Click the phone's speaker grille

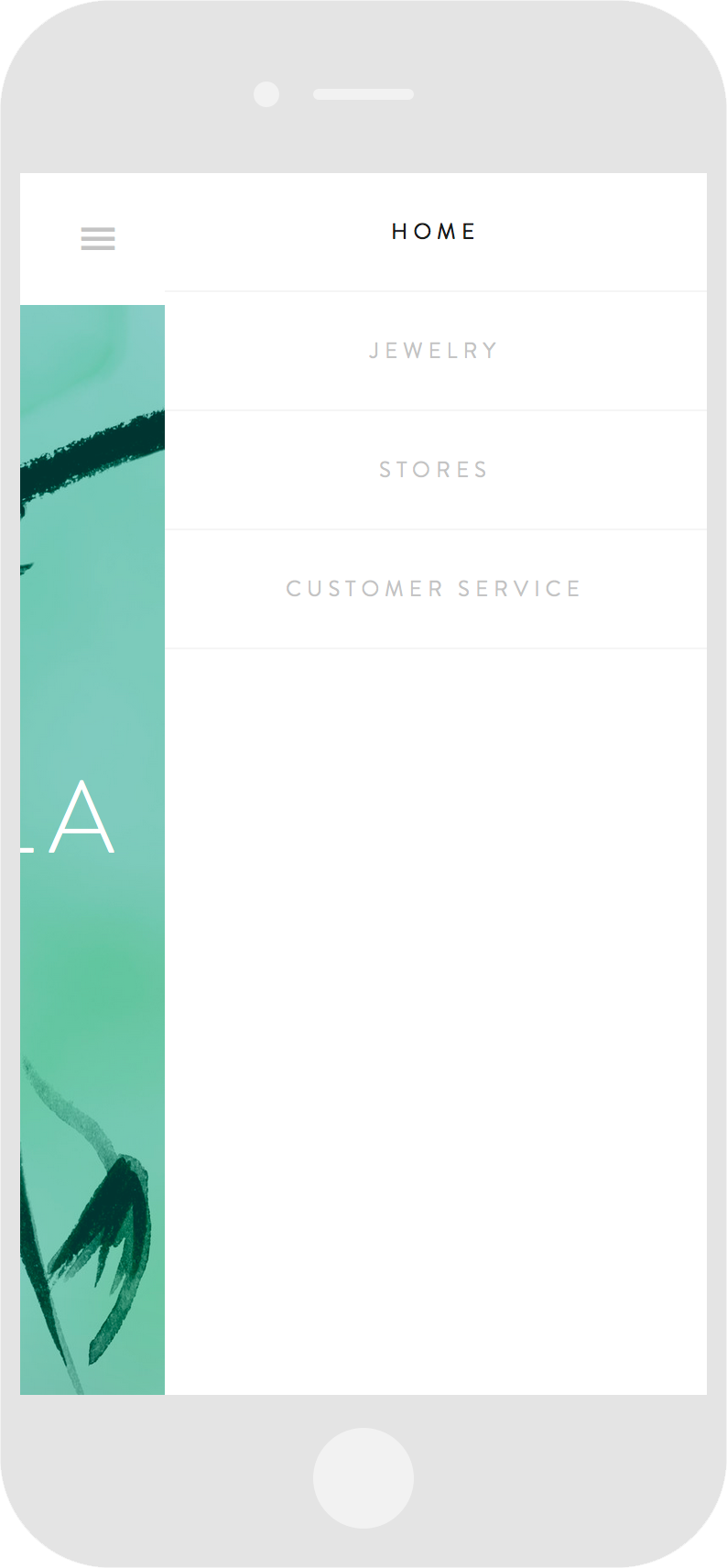tap(363, 94)
